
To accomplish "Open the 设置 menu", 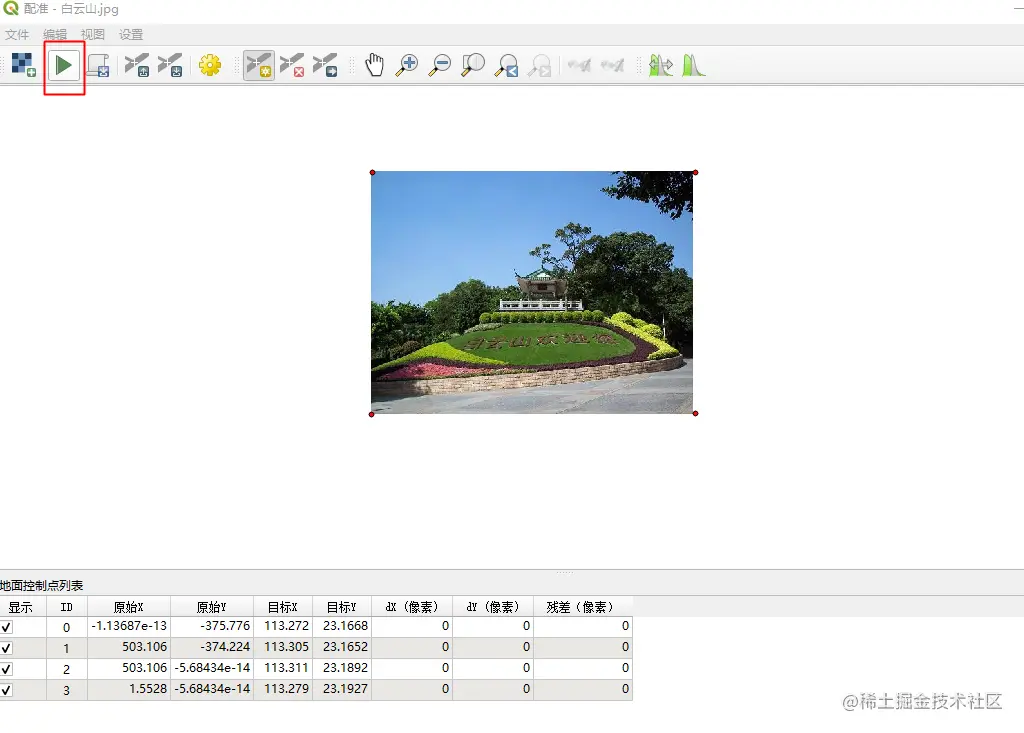I will click(131, 35).
